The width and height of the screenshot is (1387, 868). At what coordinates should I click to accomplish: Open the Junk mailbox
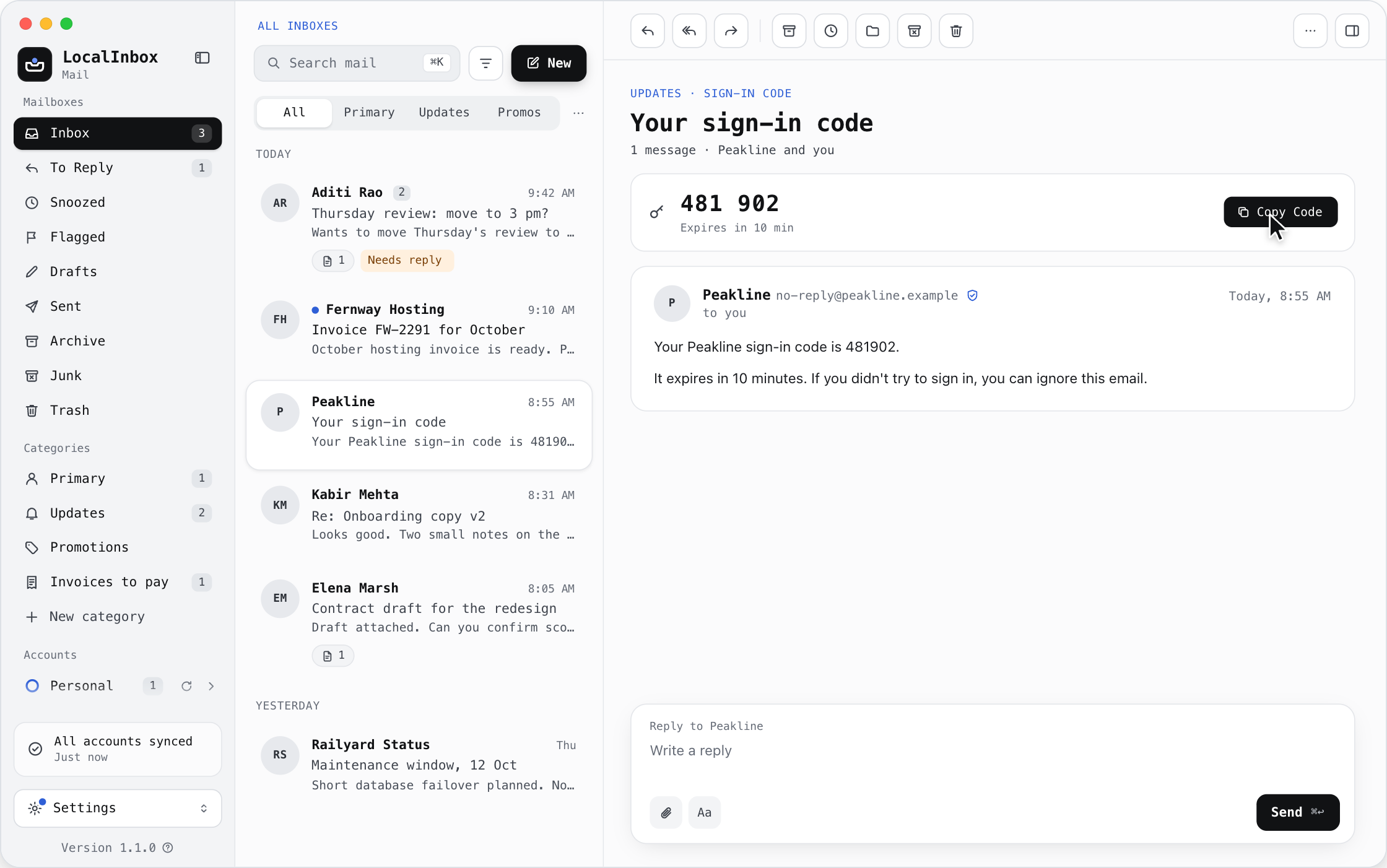pyautogui.click(x=118, y=376)
